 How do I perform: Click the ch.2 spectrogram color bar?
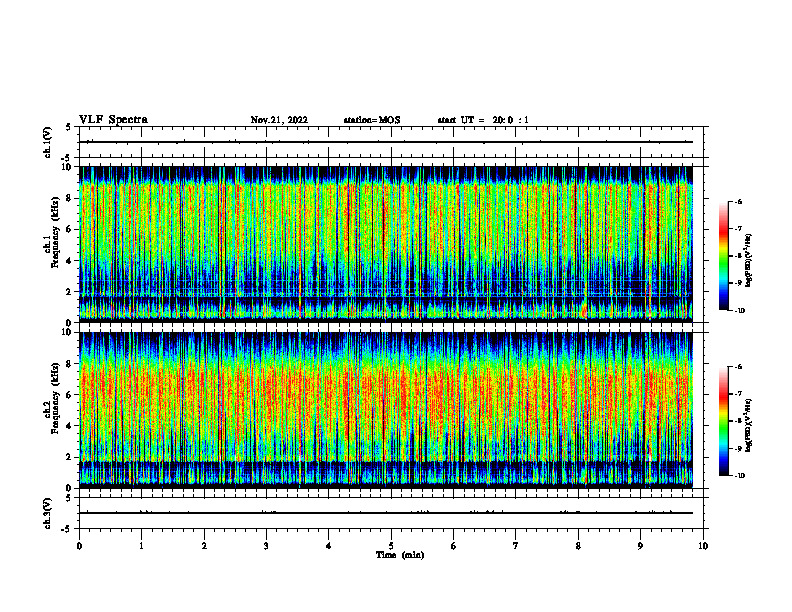coord(723,421)
